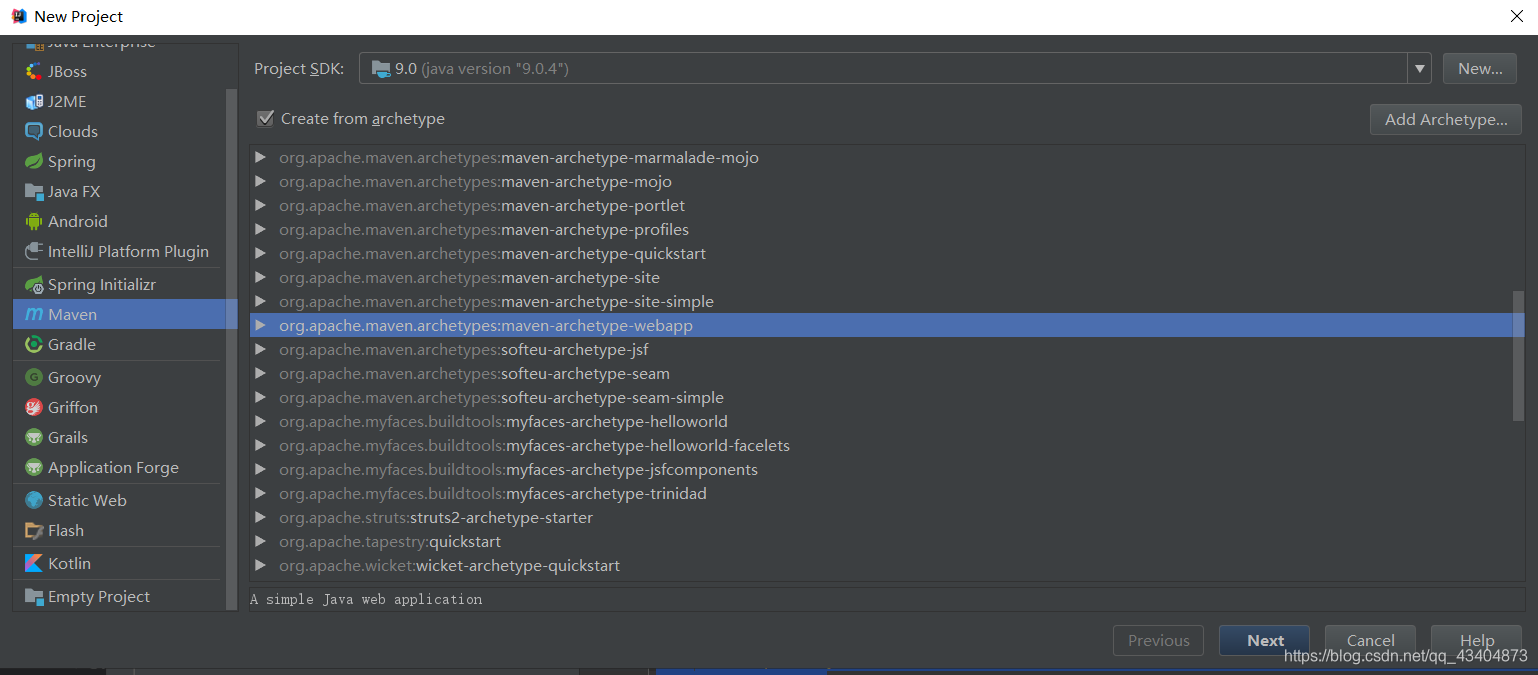Click the IntelliJ logo in title bar
The width and height of the screenshot is (1538, 675).
pyautogui.click(x=18, y=16)
